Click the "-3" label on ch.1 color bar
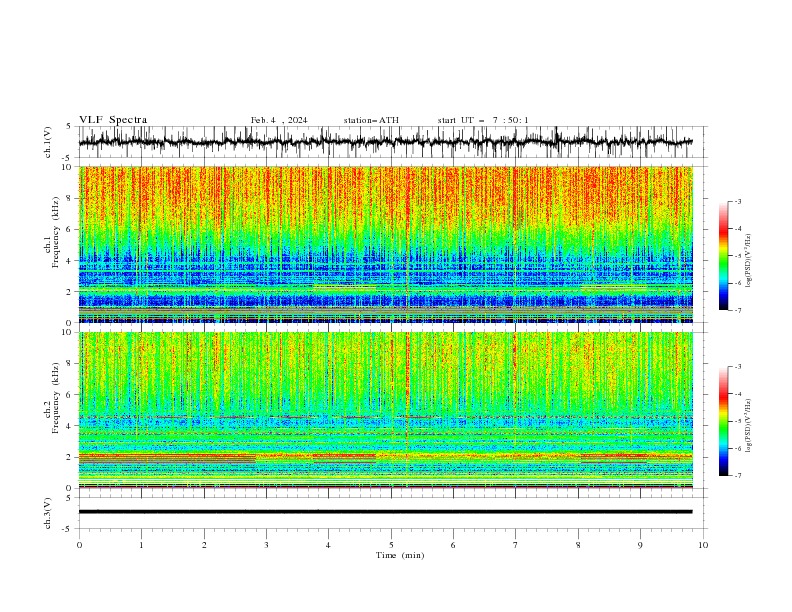This screenshot has width=792, height=612. coord(737,201)
